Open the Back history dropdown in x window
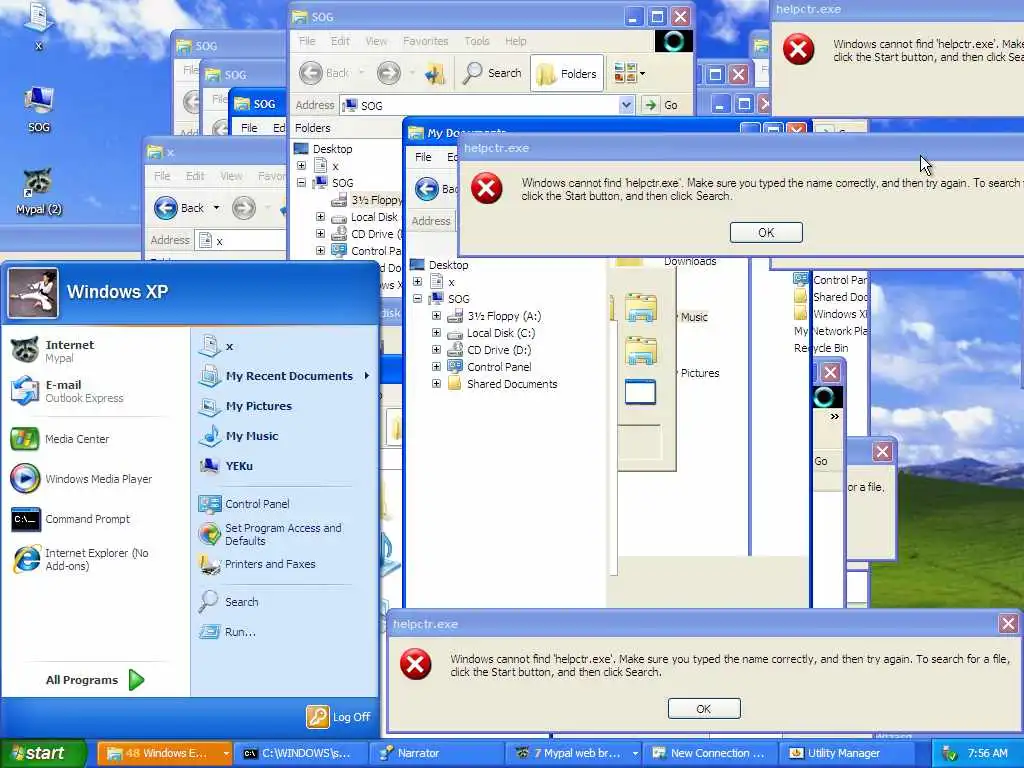 pos(216,208)
